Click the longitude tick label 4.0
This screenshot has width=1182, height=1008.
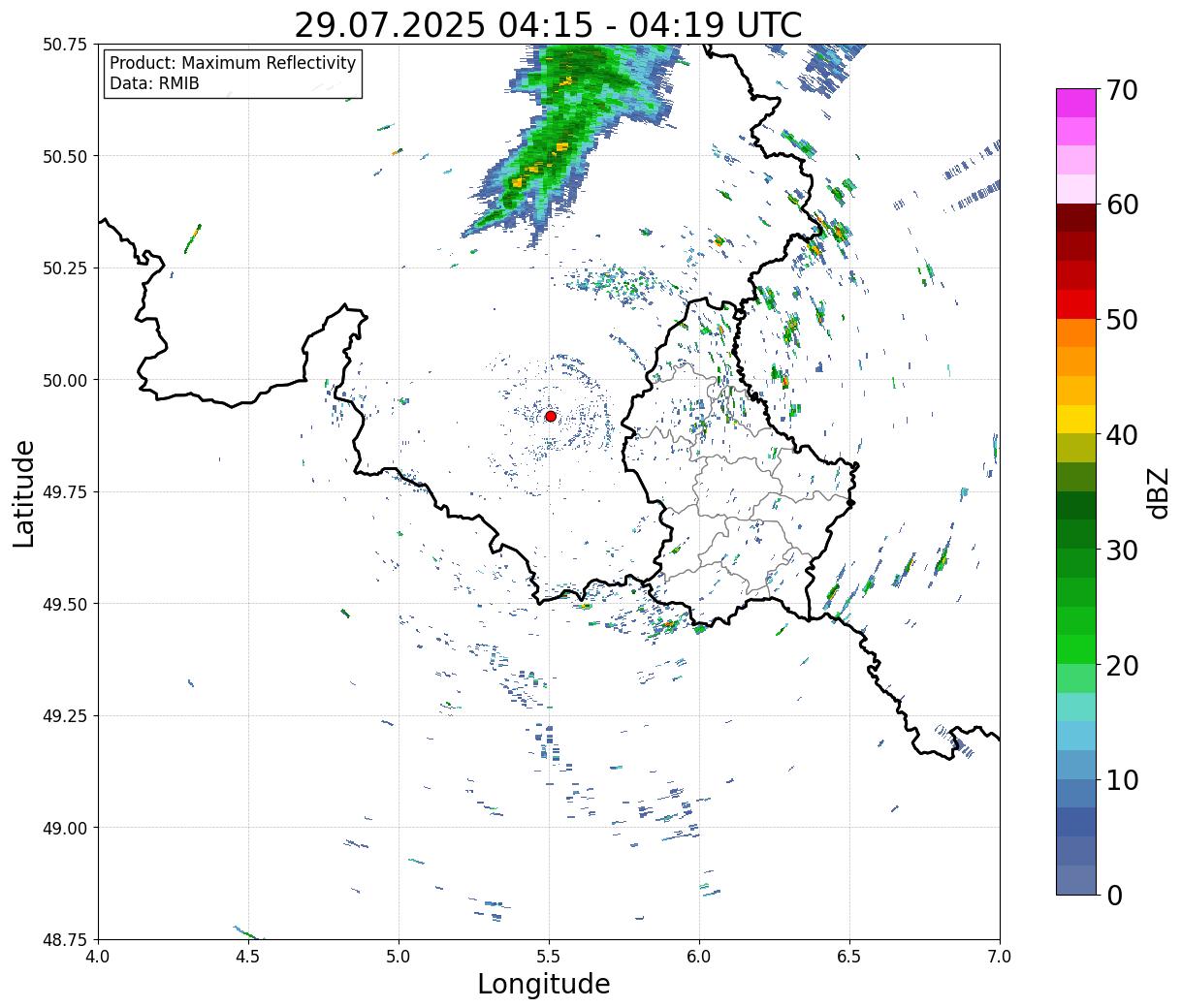[x=98, y=957]
